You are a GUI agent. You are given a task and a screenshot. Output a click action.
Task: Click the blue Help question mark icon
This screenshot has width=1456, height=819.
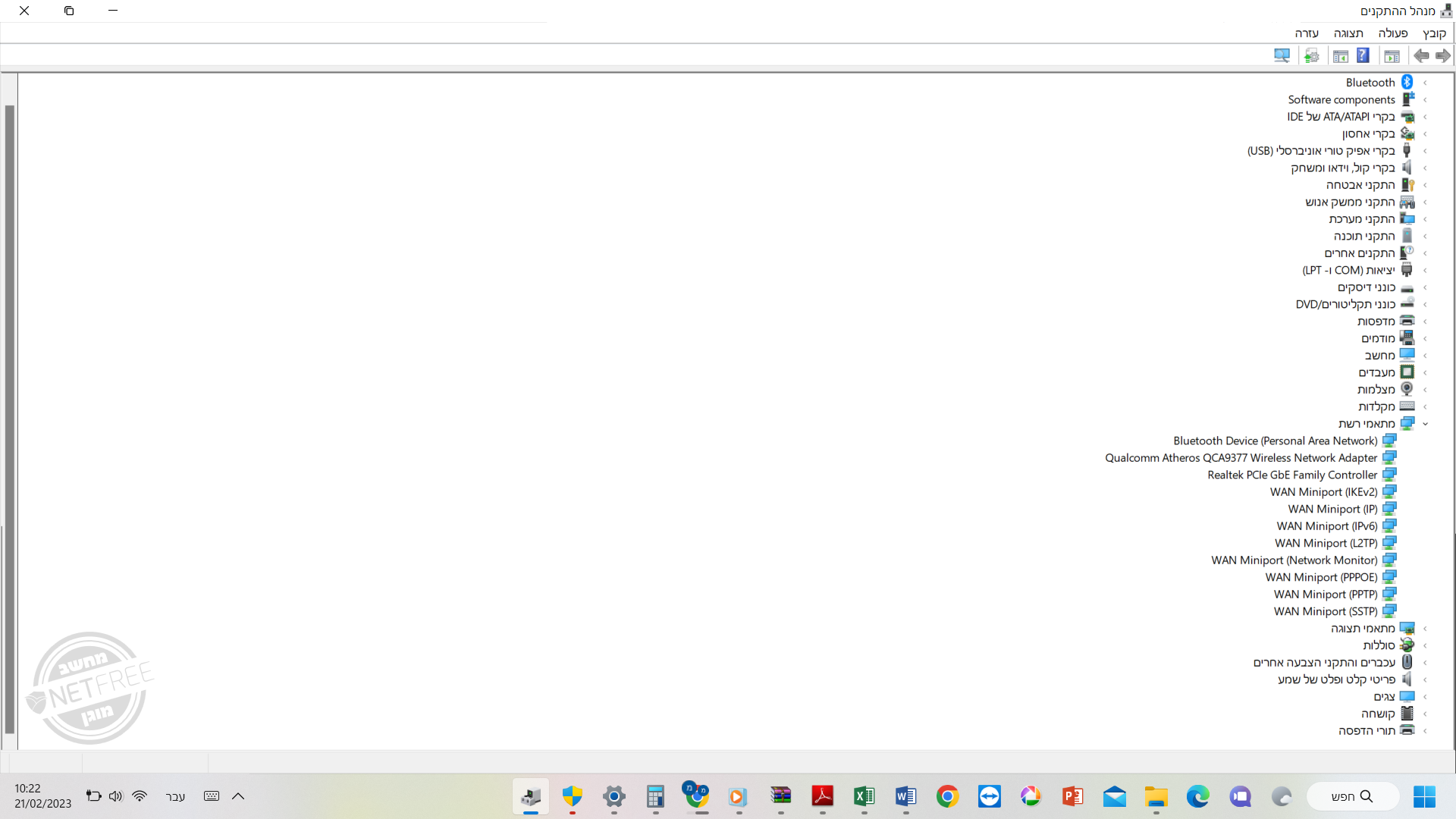(1363, 55)
